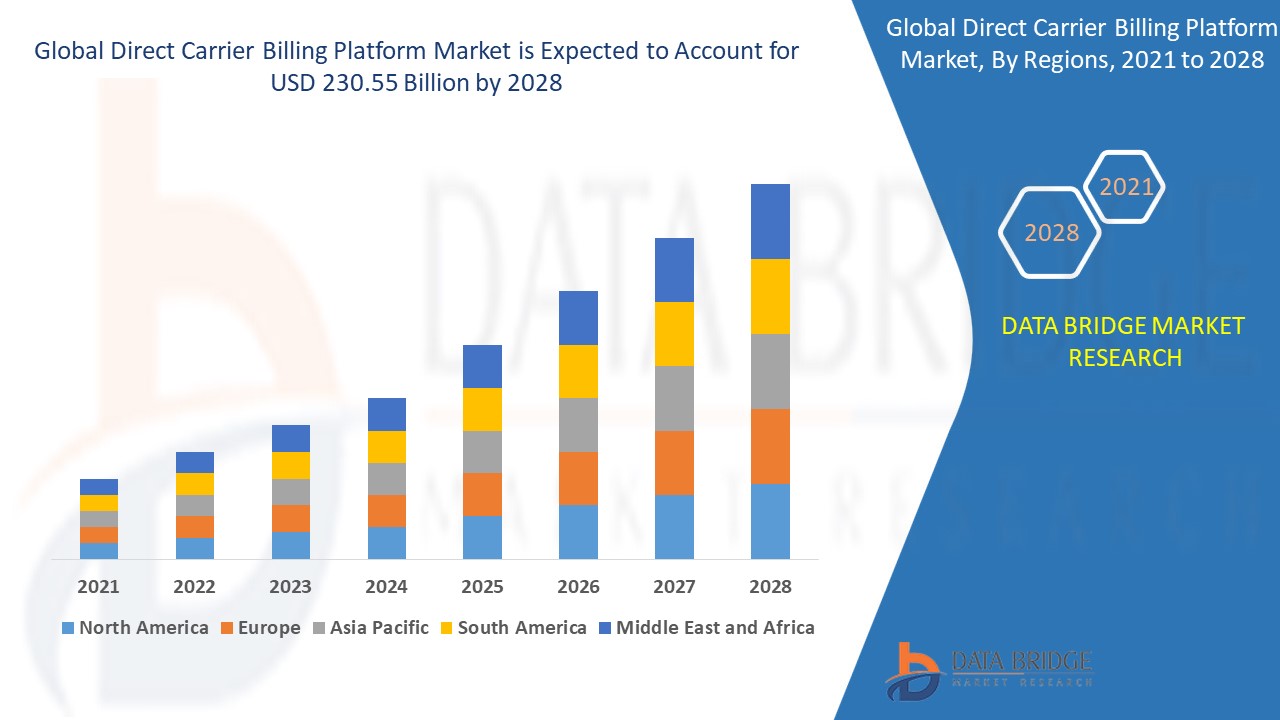Select the South America legend color square
This screenshot has height=720, width=1280.
coord(446,628)
